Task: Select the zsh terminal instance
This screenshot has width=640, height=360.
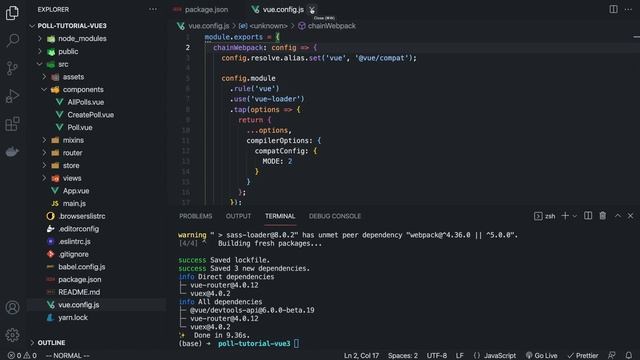Action: click(545, 216)
